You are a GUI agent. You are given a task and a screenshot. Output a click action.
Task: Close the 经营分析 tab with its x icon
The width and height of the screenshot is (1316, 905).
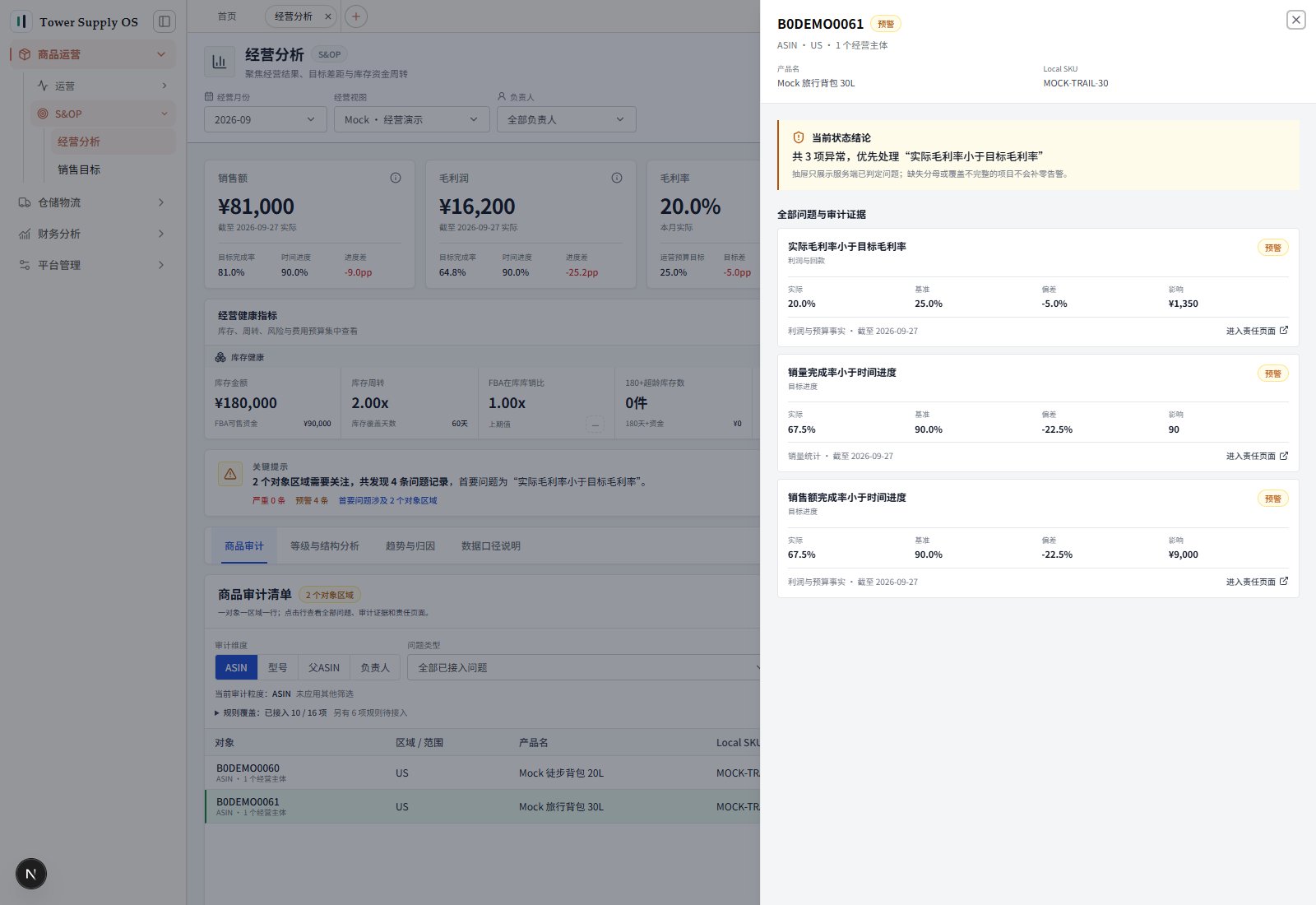point(328,16)
